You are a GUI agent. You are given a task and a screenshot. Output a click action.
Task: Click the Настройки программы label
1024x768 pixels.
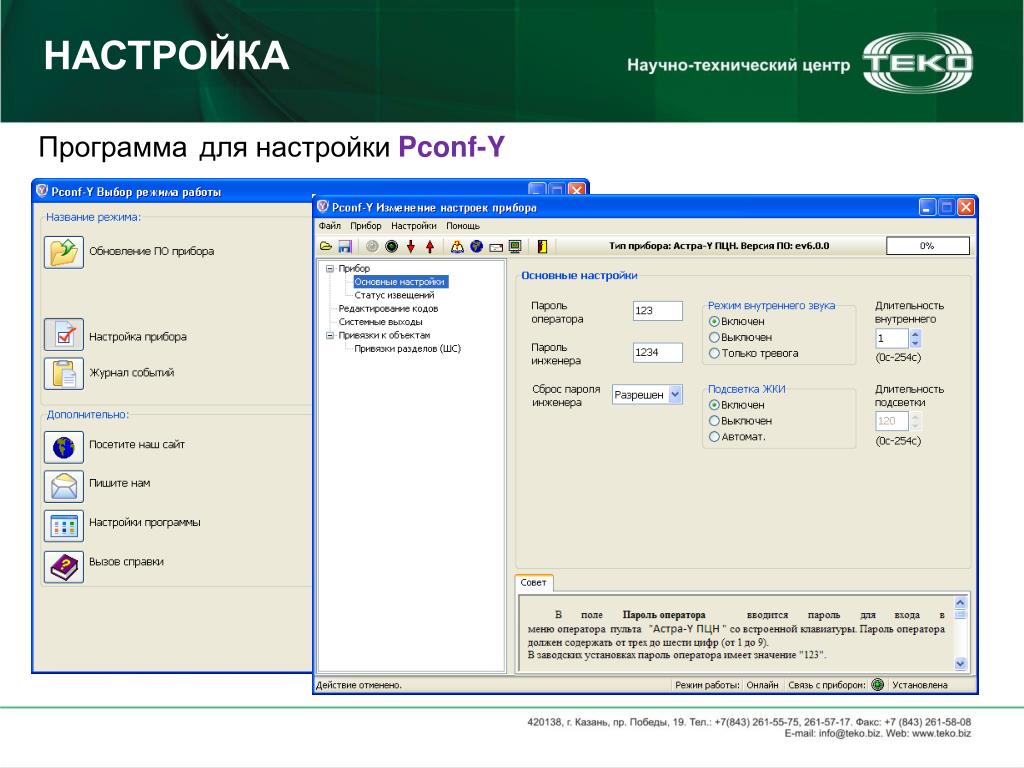click(x=144, y=522)
